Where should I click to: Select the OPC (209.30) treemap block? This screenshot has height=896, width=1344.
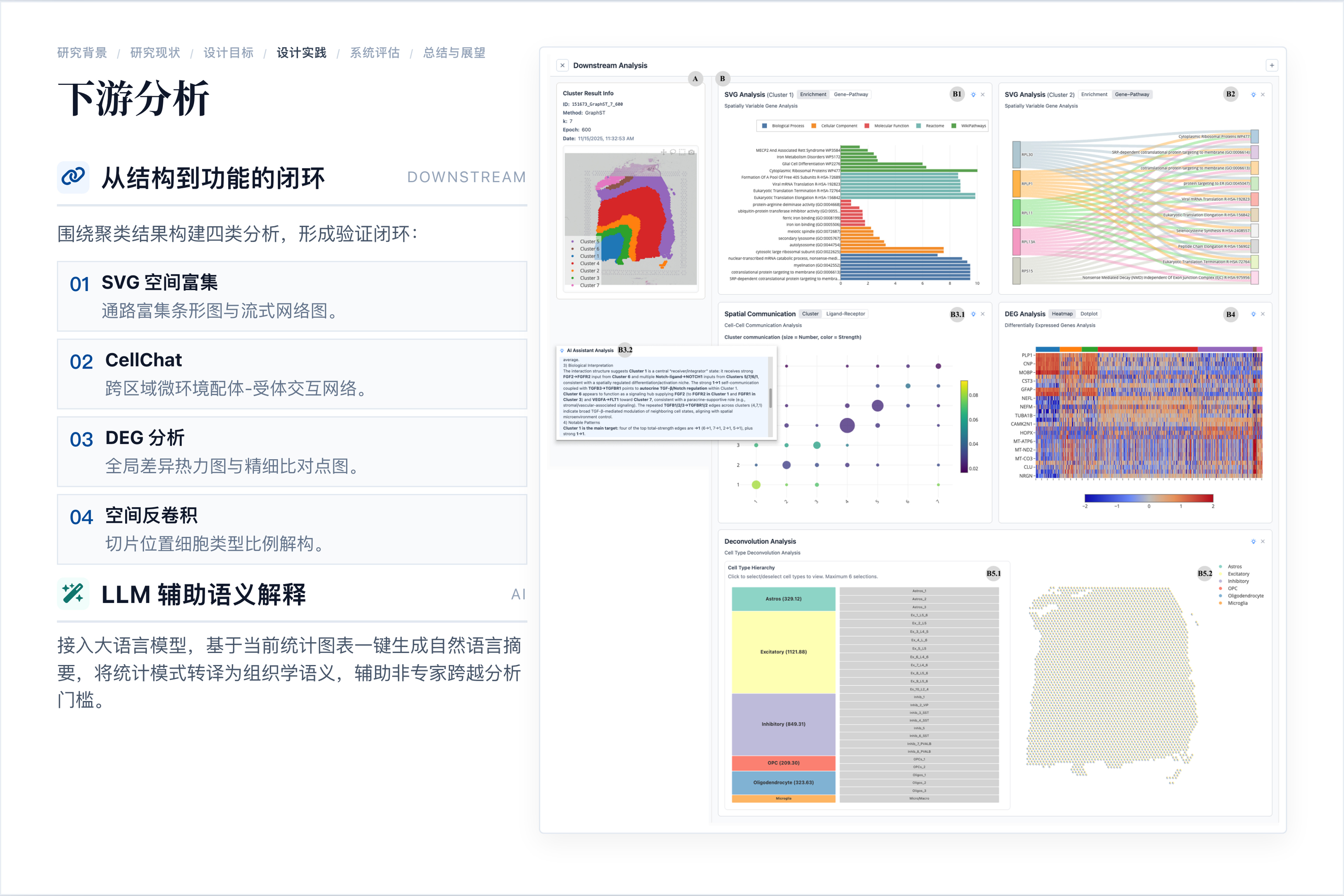(784, 763)
